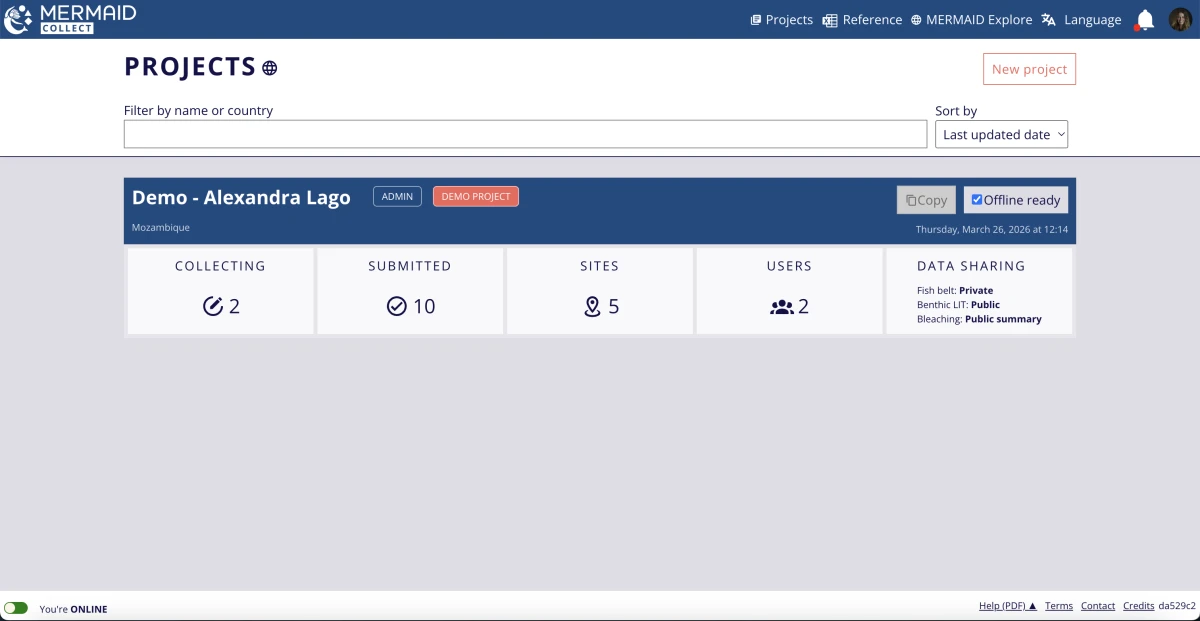
Task: Open the Collecting card
Action: 220,291
